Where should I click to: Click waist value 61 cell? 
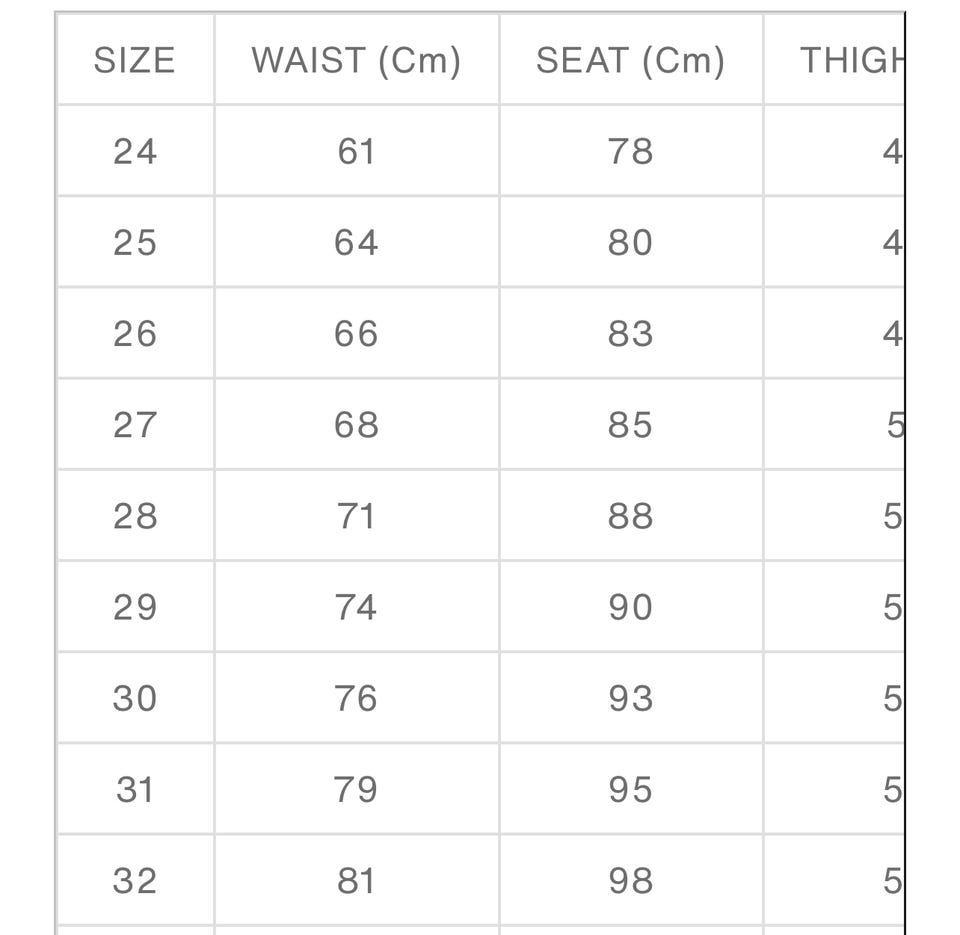[x=356, y=151]
